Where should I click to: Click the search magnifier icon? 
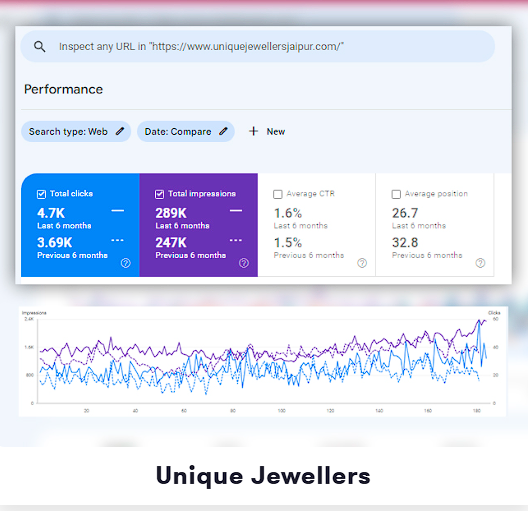tap(39, 46)
